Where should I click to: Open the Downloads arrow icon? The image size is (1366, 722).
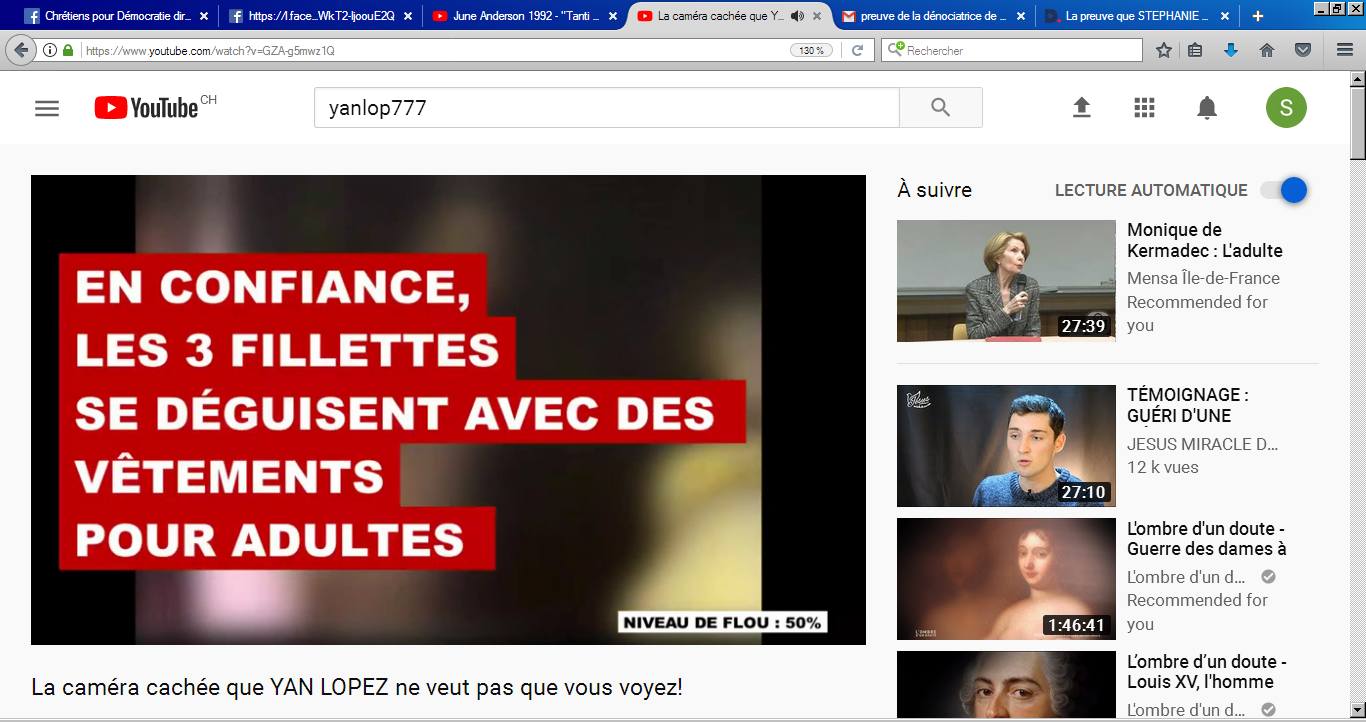tap(1231, 50)
